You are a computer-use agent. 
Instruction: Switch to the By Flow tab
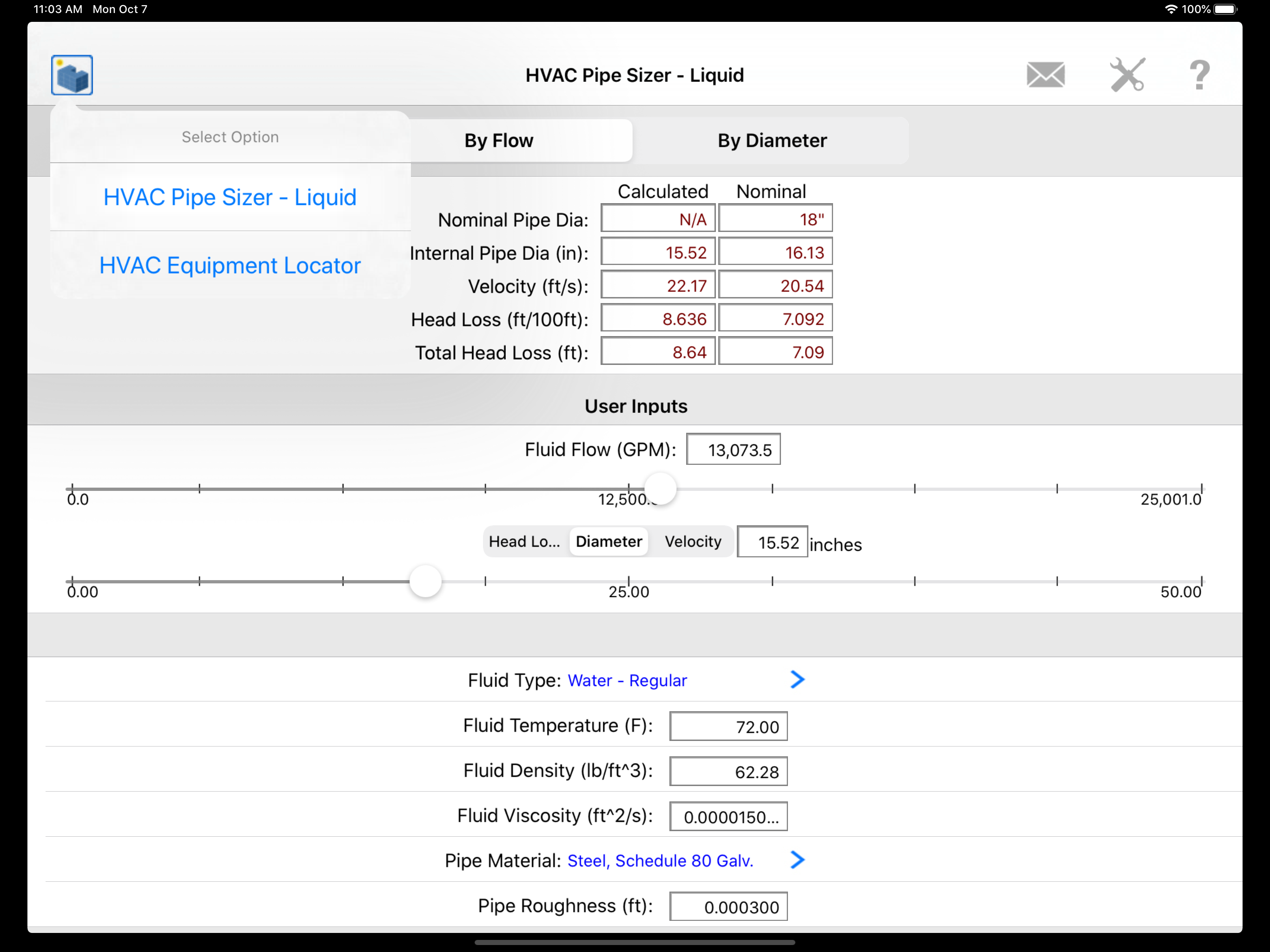click(x=498, y=141)
